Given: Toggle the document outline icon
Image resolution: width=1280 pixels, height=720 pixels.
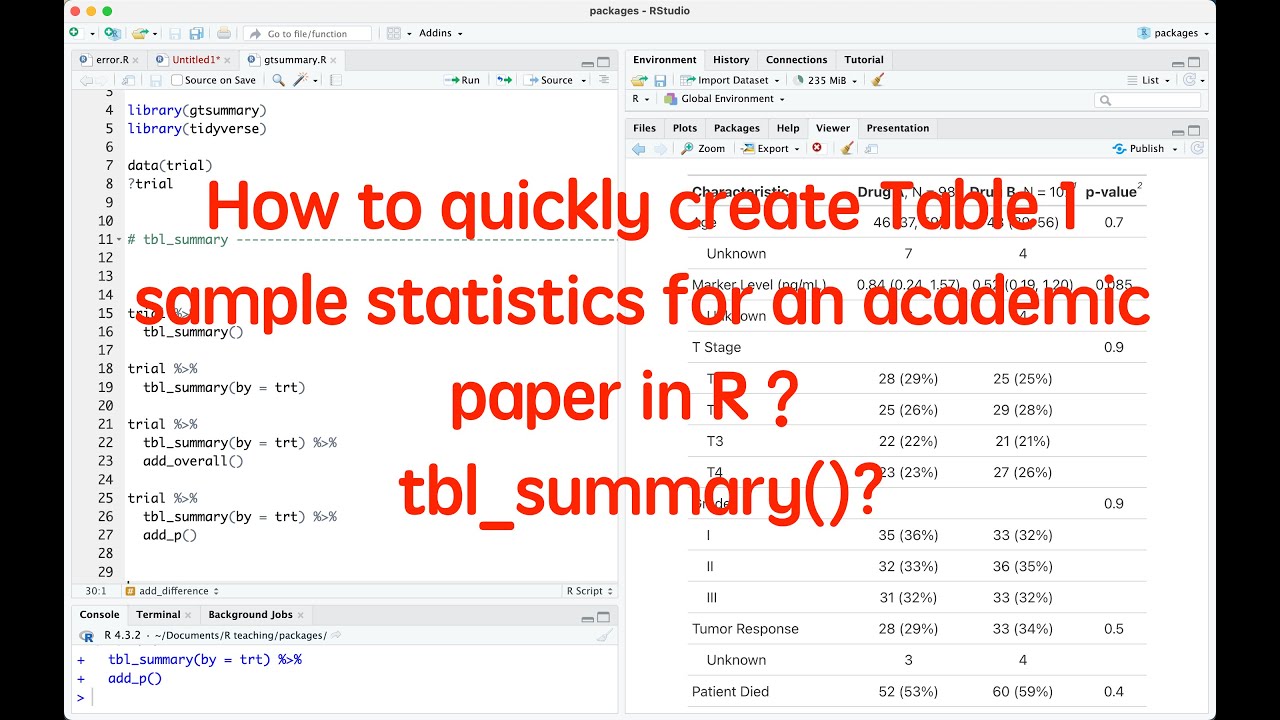Looking at the screenshot, I should click(x=603, y=80).
